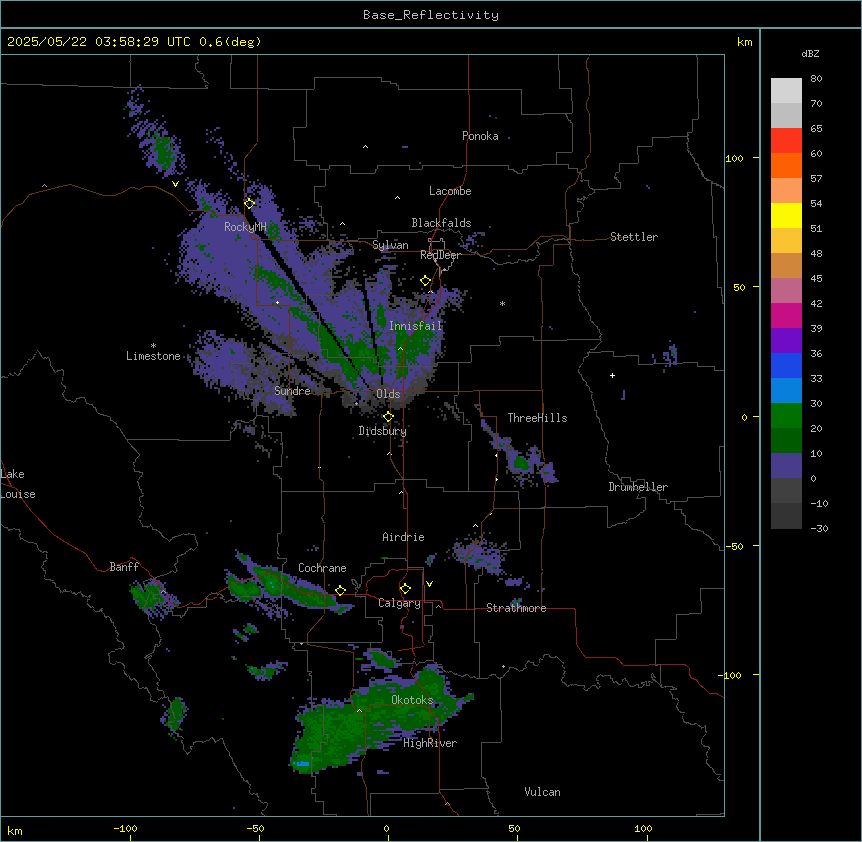This screenshot has height=842, width=862.
Task: Choose the bright green legend swatch below 30
Action: click(786, 416)
